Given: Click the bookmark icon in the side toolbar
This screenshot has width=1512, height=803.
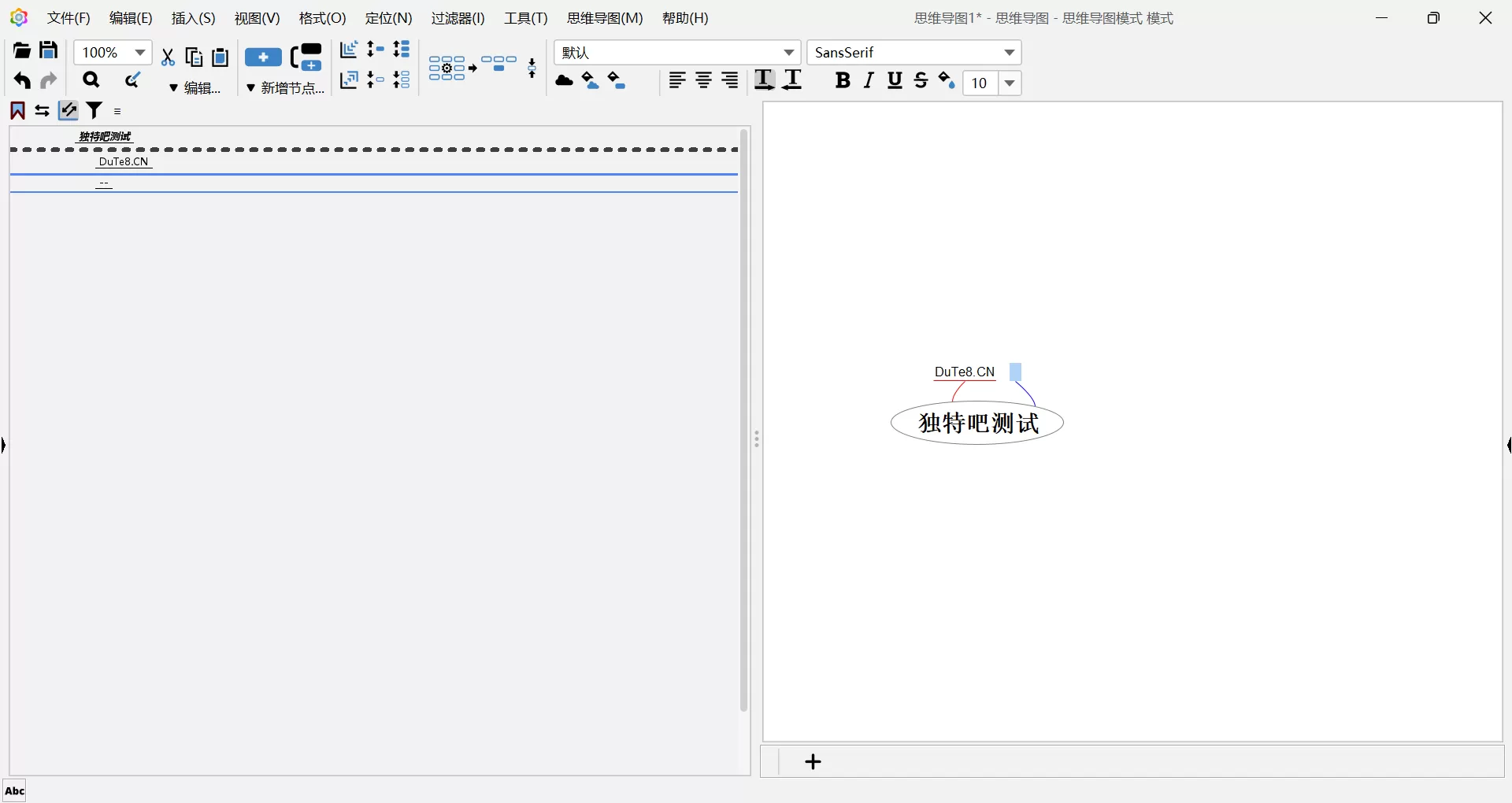Looking at the screenshot, I should pos(17,110).
